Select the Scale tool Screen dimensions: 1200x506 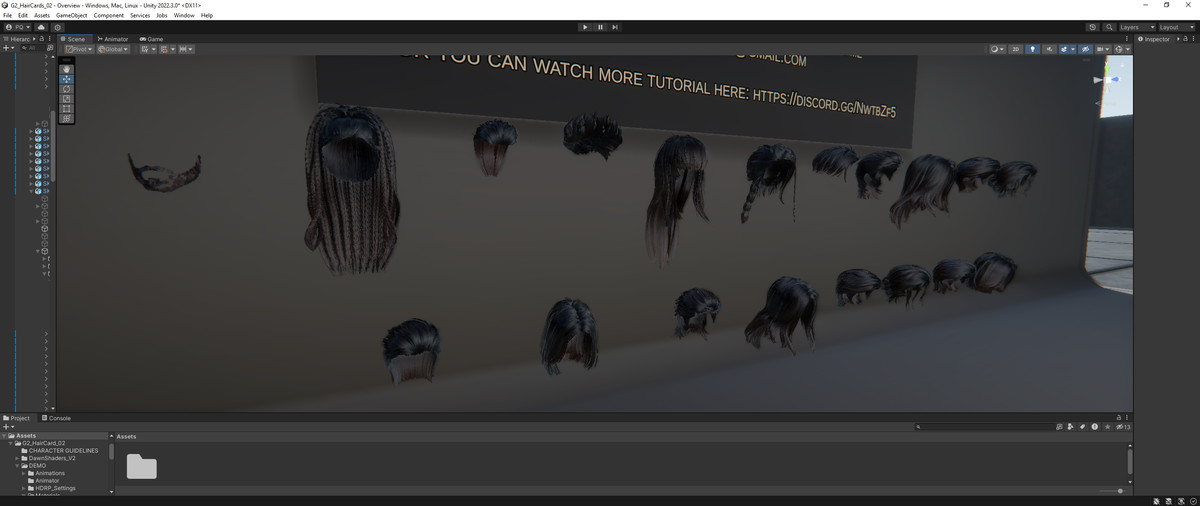click(66, 99)
